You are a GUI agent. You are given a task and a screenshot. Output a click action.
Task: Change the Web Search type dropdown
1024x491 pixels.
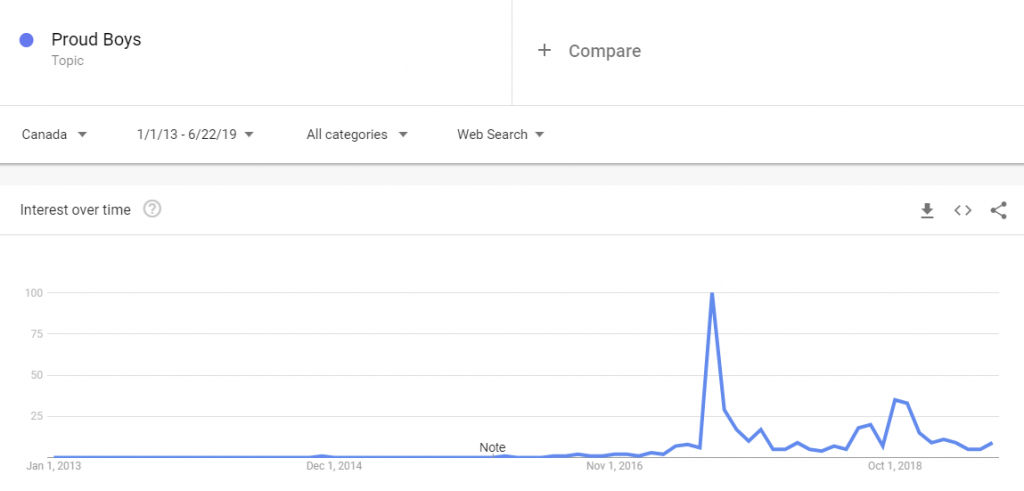coord(501,135)
